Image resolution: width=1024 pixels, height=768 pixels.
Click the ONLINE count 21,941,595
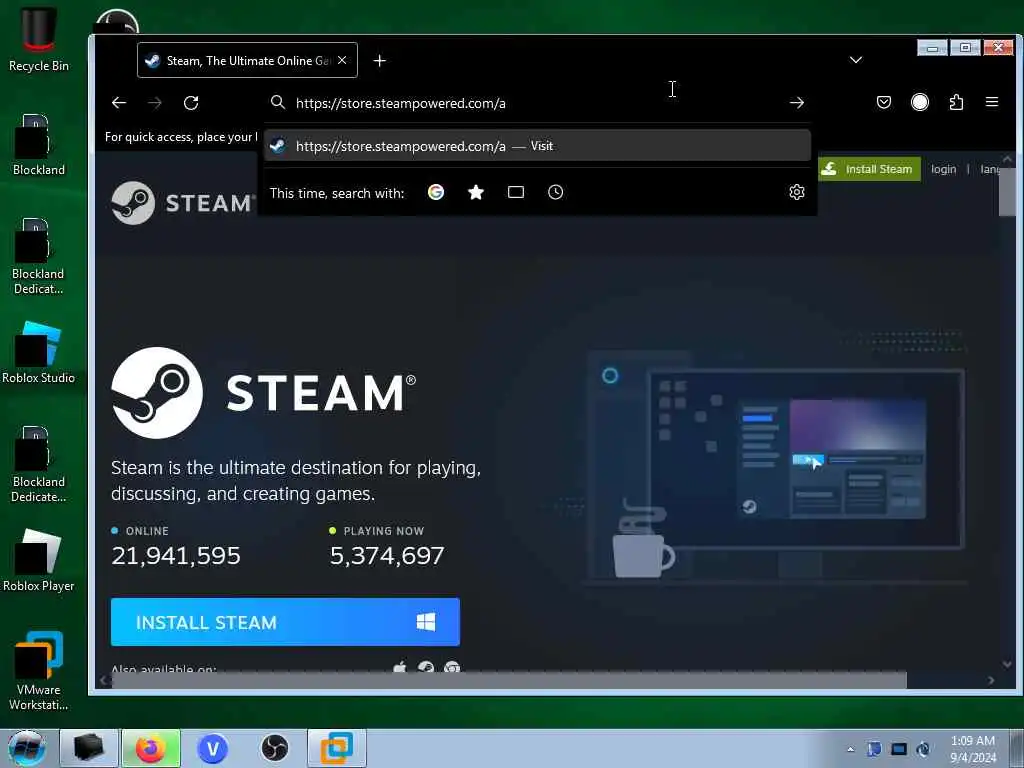[176, 556]
